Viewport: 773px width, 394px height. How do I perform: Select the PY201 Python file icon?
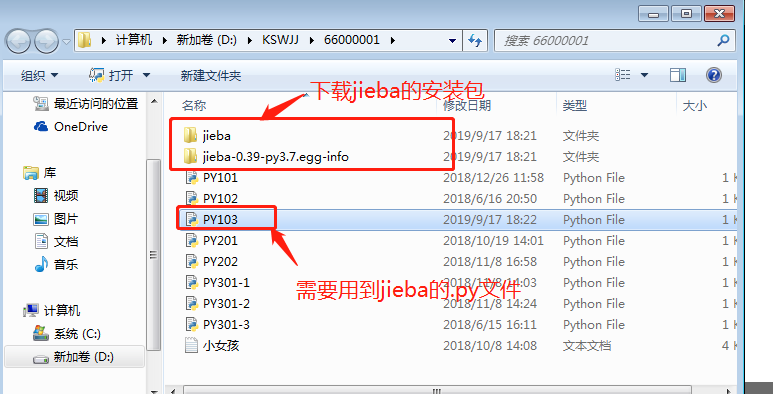click(x=191, y=241)
